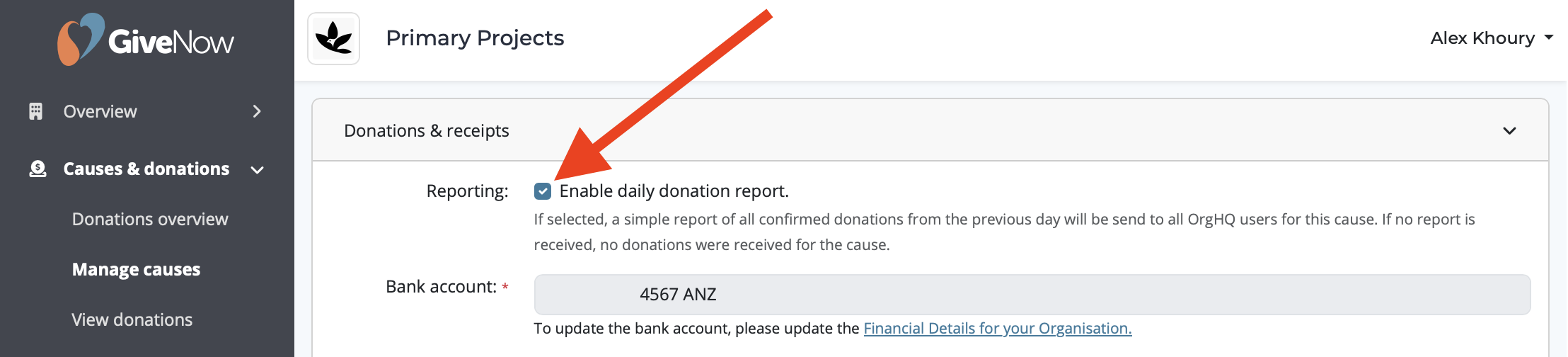This screenshot has width=1568, height=357.
Task: Expand the Overview chevron arrow
Action: coord(257,111)
